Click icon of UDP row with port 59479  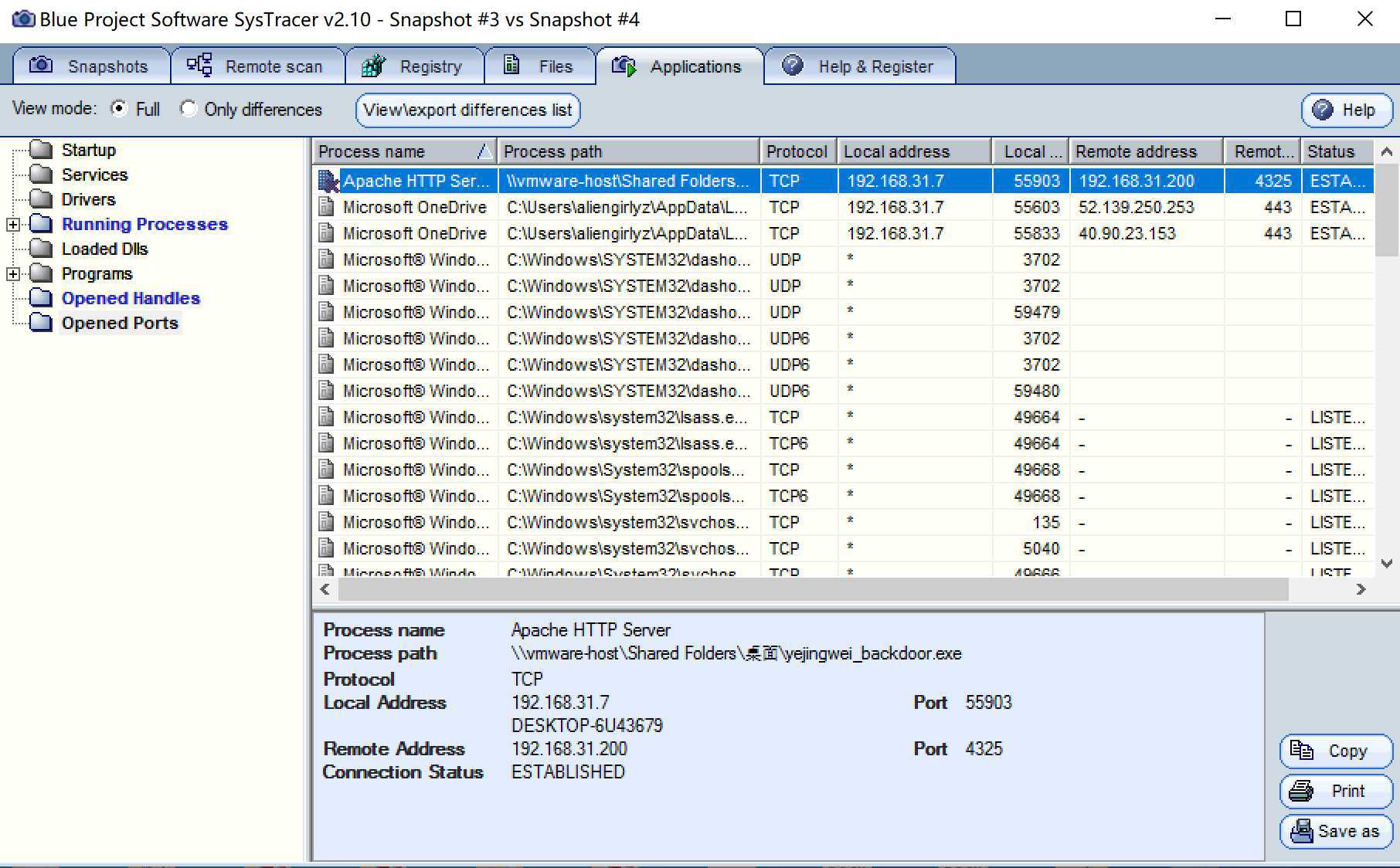pyautogui.click(x=327, y=312)
